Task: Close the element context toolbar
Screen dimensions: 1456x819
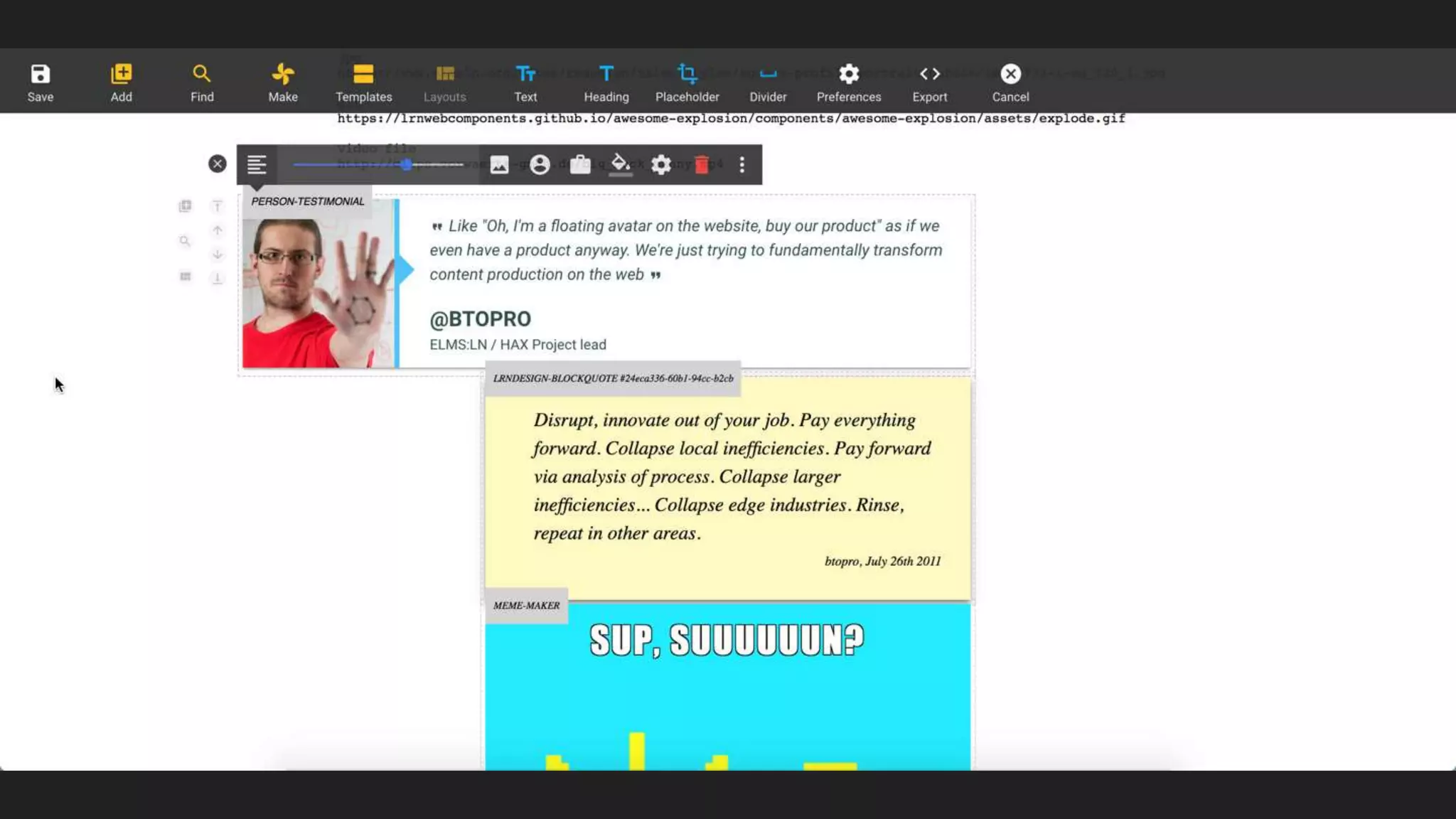Action: pos(218,164)
